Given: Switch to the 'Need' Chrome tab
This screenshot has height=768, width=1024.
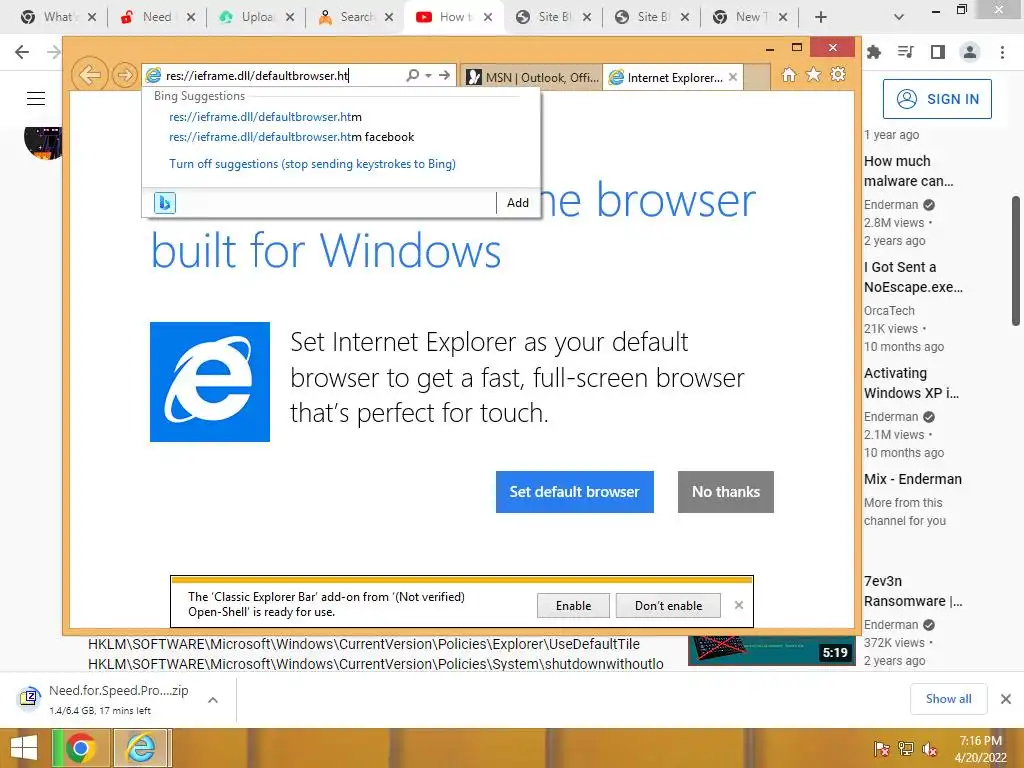Looking at the screenshot, I should (157, 17).
